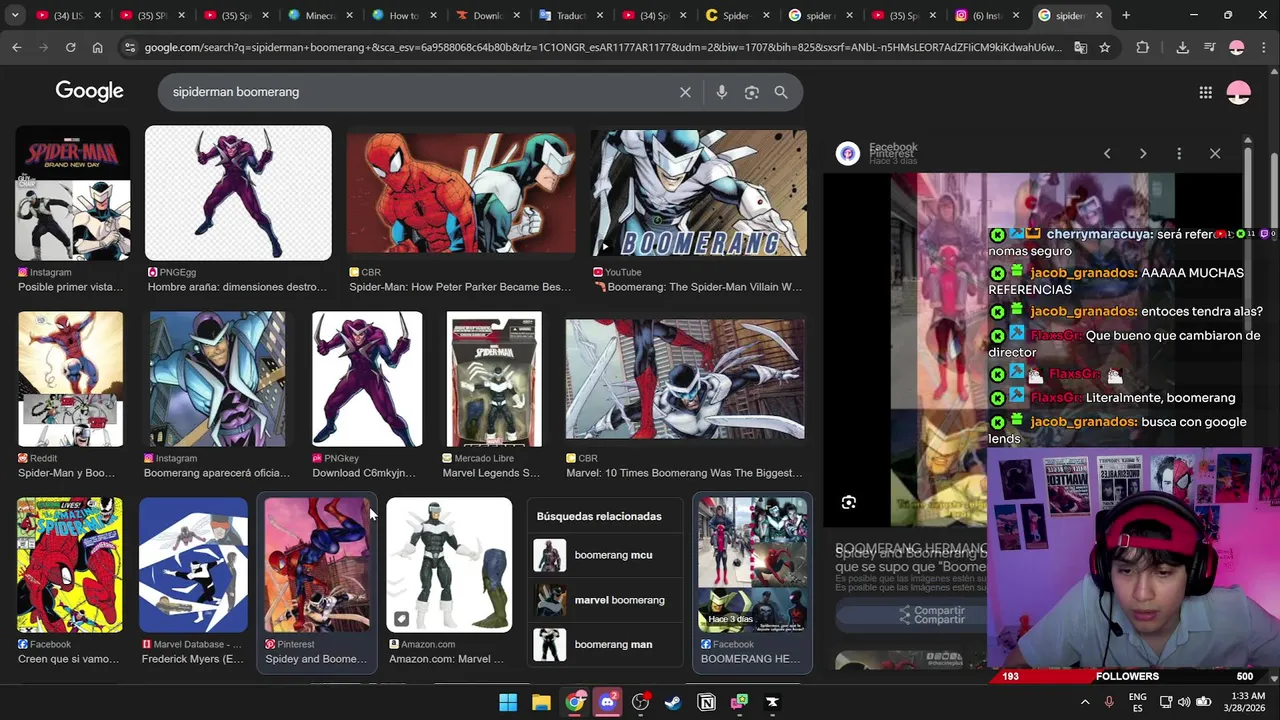Open the Google account avatar

click(1239, 92)
